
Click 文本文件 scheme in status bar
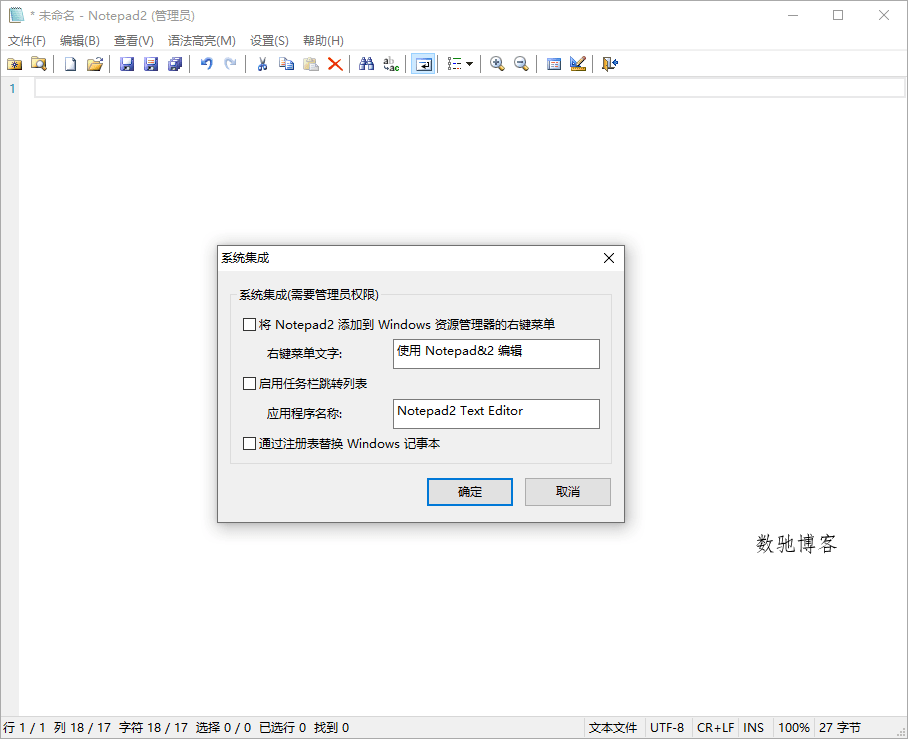[613, 728]
